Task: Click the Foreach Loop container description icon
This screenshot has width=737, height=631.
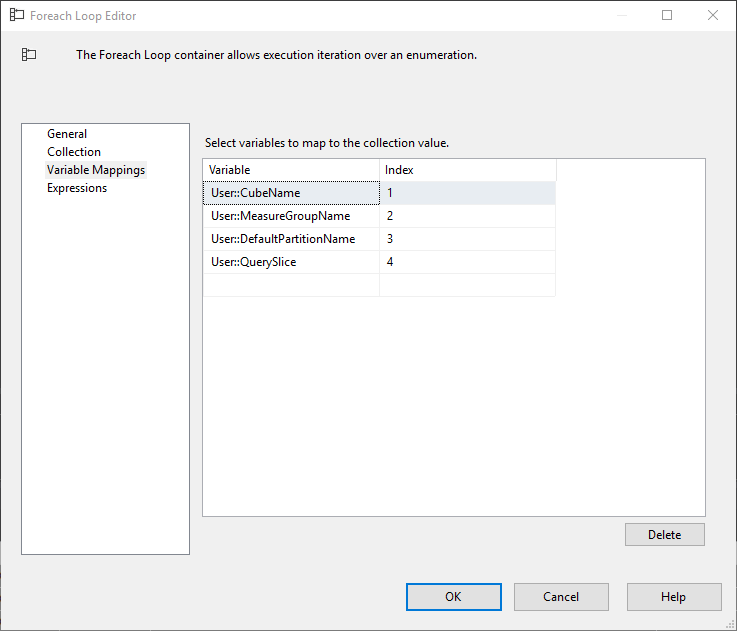Action: [29, 55]
